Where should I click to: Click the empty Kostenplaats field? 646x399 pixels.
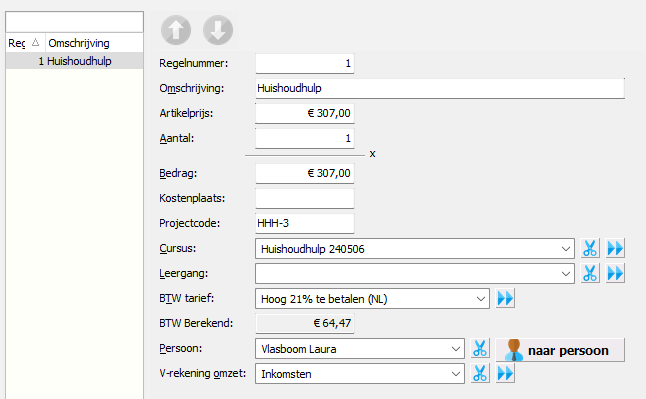click(x=304, y=198)
